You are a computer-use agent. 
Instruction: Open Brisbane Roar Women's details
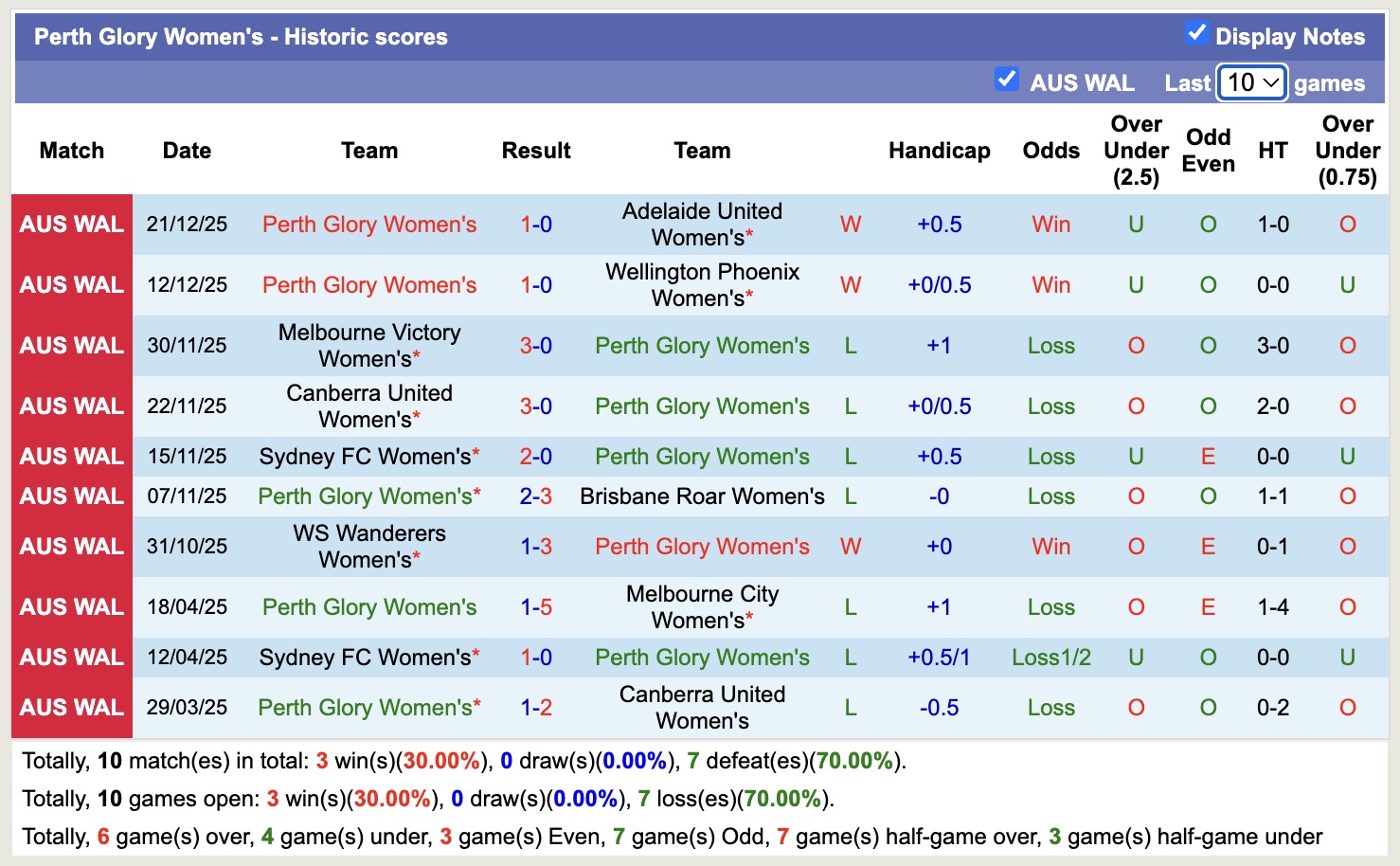click(x=701, y=496)
